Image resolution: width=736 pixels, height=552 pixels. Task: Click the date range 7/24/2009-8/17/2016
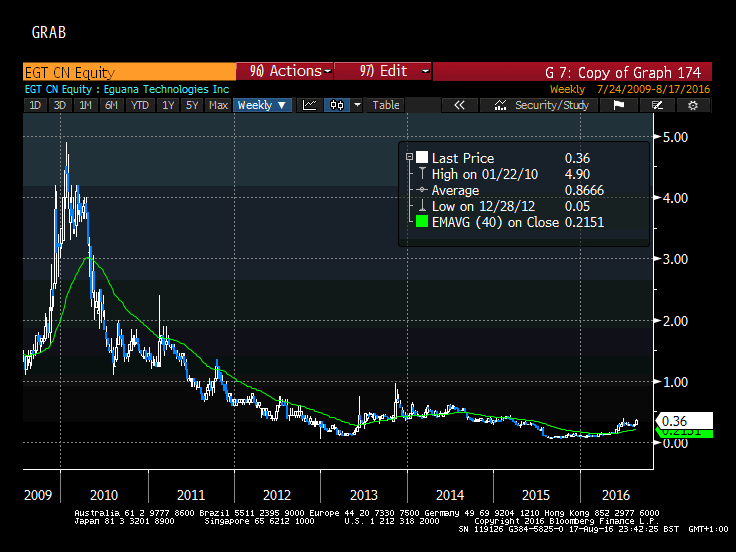[x=653, y=89]
